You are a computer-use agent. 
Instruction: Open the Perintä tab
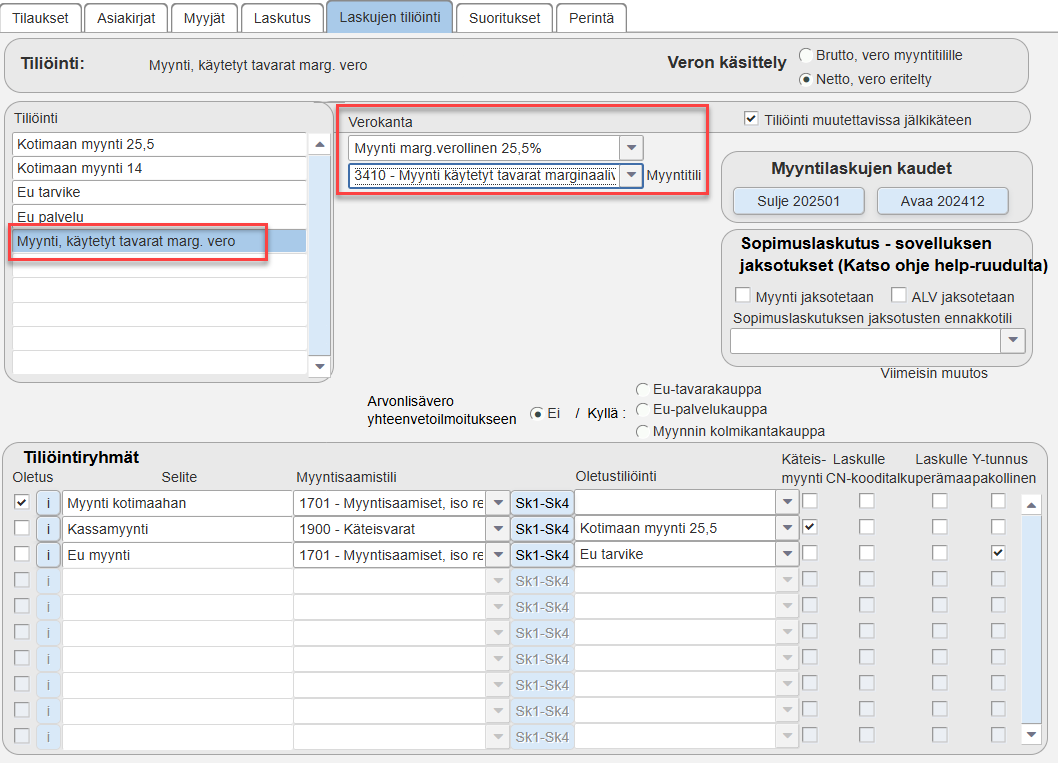pyautogui.click(x=591, y=18)
